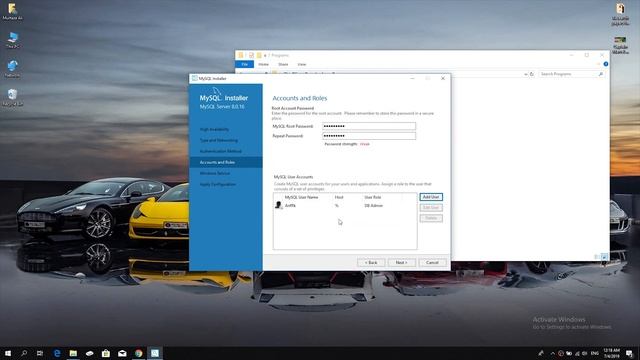Select the user account icon in the accounts list

[278, 205]
